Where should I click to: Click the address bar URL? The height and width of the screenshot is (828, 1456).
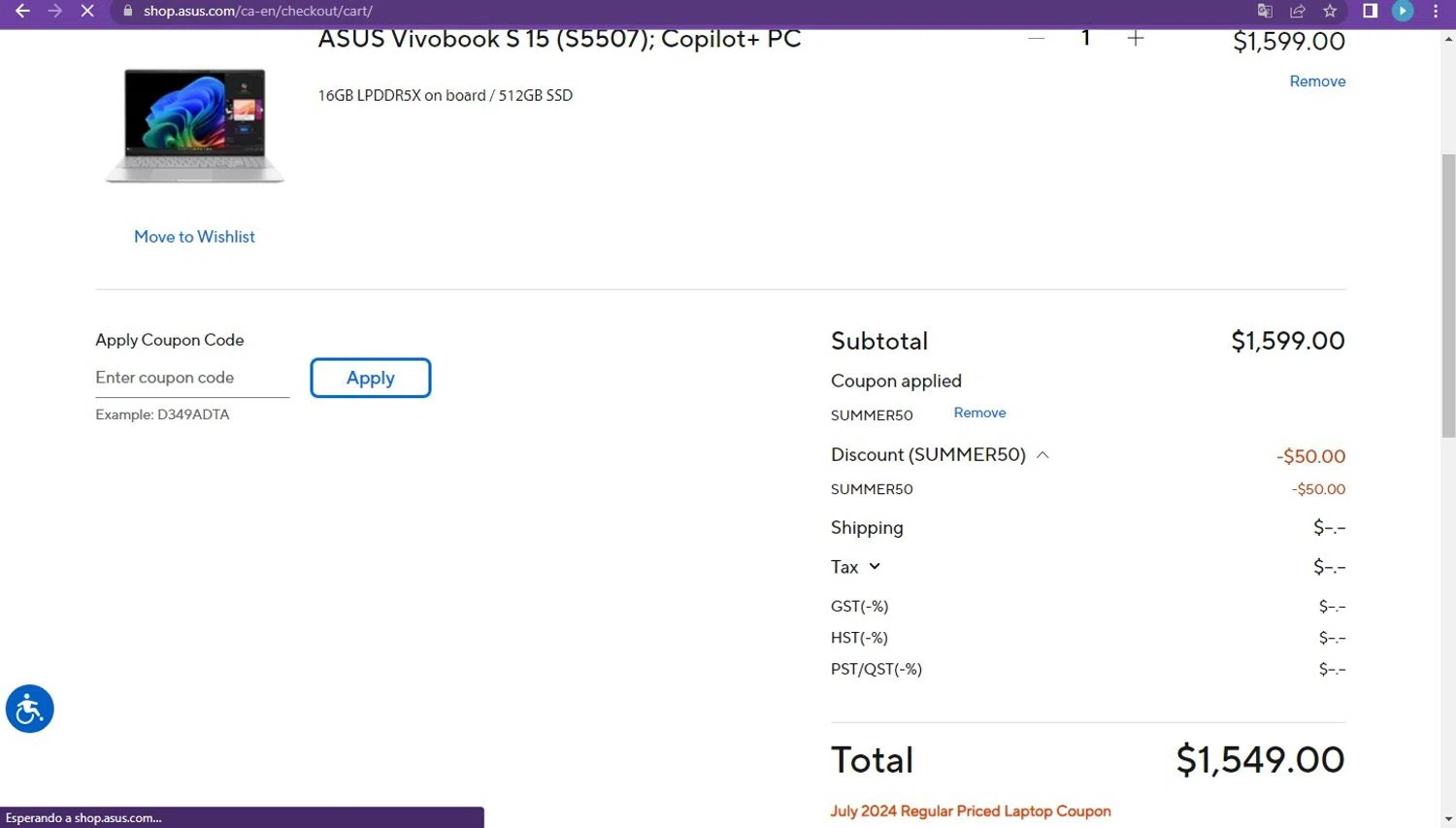tap(258, 11)
